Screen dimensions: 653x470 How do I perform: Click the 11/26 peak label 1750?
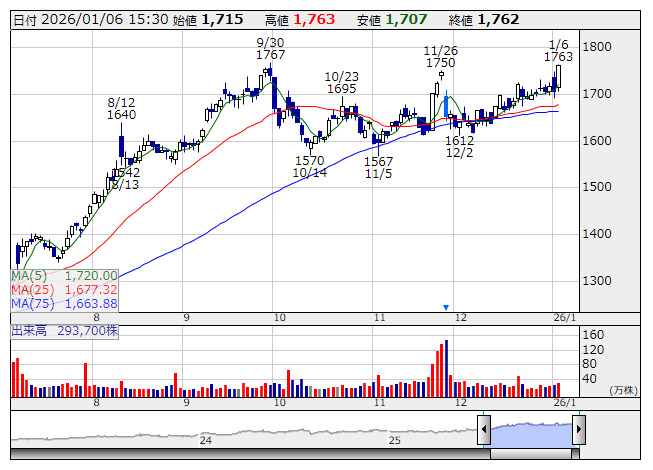tap(440, 63)
